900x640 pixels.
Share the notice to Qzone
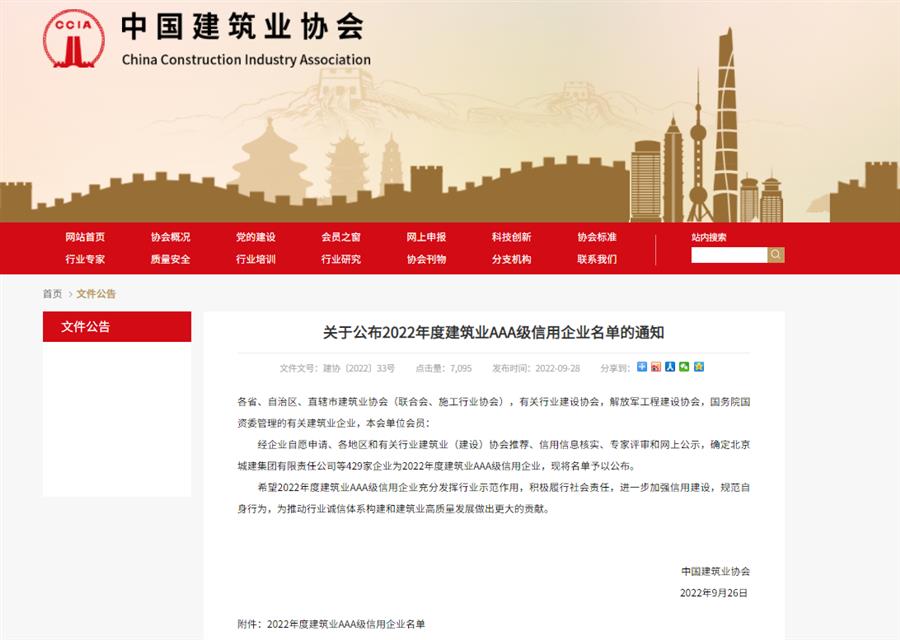[697, 367]
